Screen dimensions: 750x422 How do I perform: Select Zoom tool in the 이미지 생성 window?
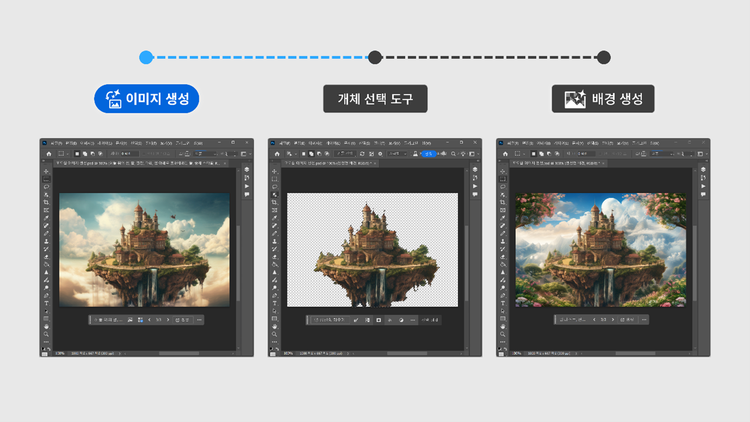(x=46, y=334)
